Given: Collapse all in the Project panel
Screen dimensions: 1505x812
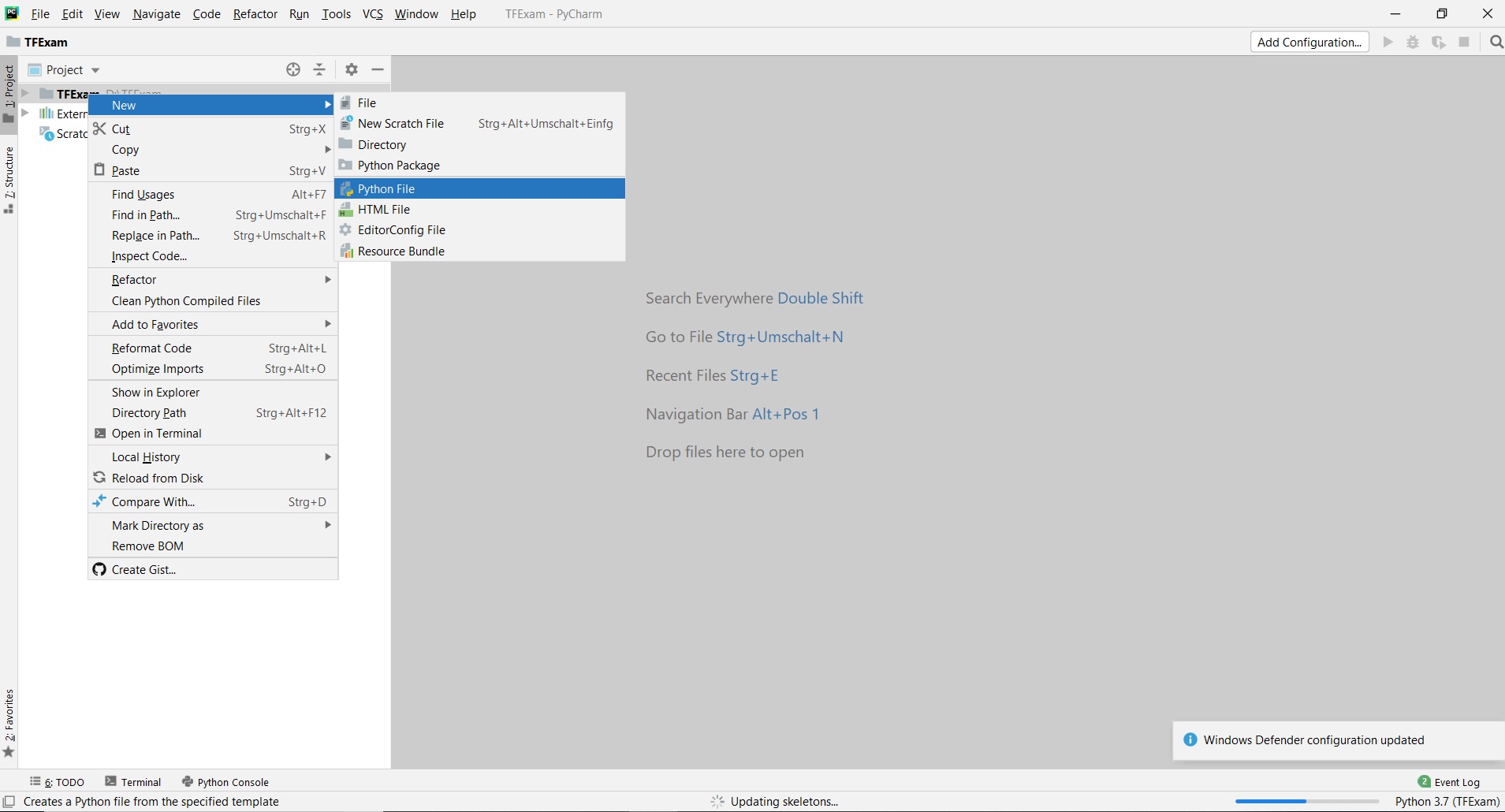Looking at the screenshot, I should [319, 69].
